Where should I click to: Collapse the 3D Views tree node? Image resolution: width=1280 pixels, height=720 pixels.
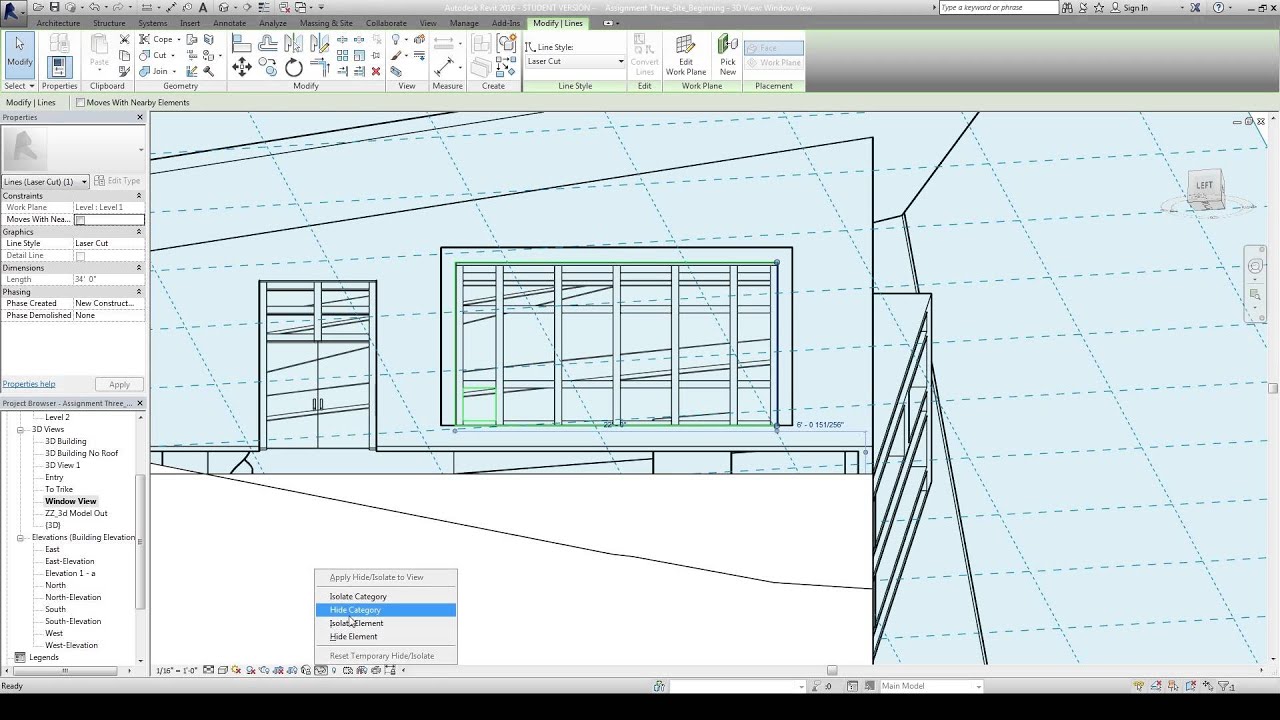21,429
